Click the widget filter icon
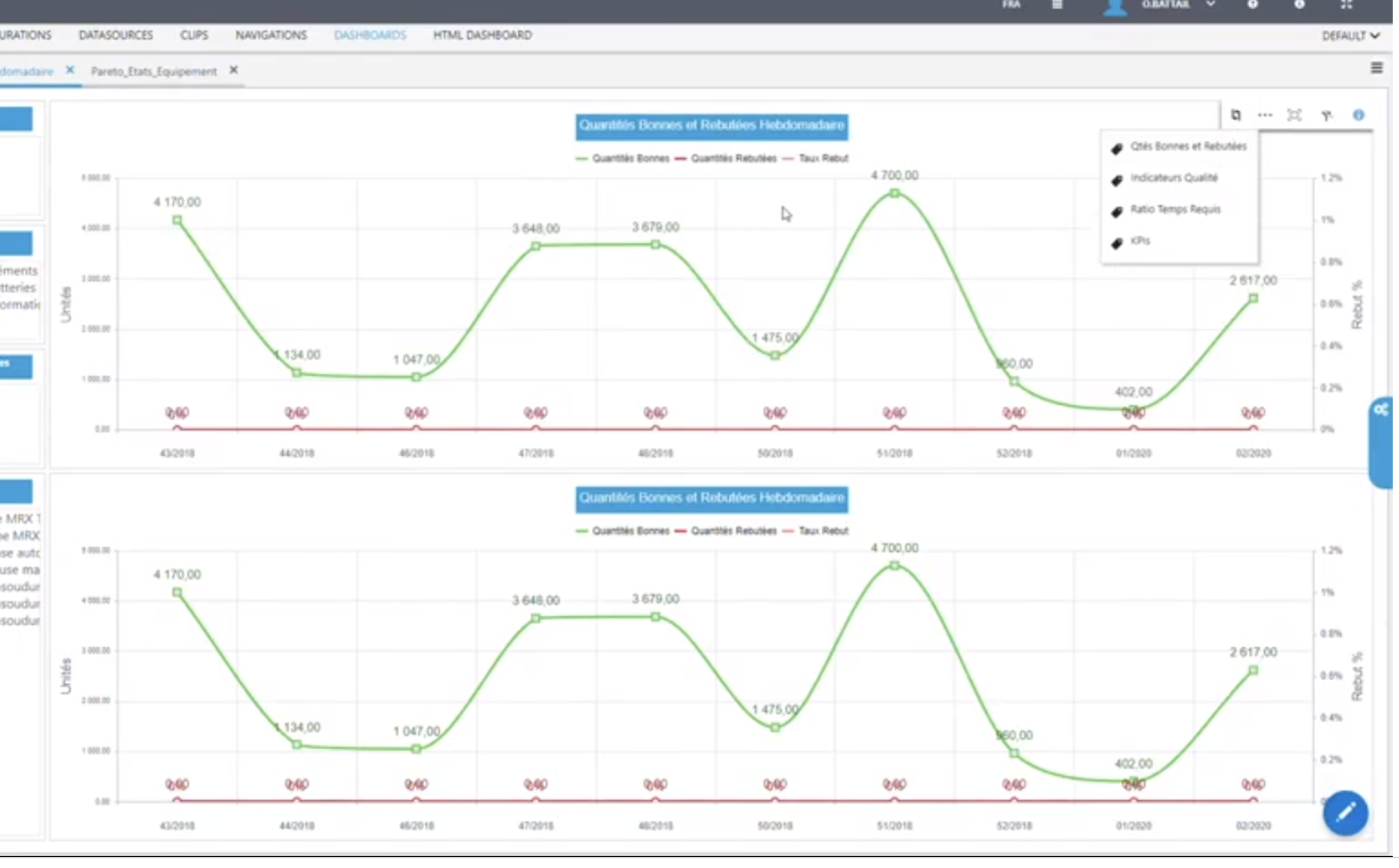The image size is (1399, 868). [x=1326, y=115]
